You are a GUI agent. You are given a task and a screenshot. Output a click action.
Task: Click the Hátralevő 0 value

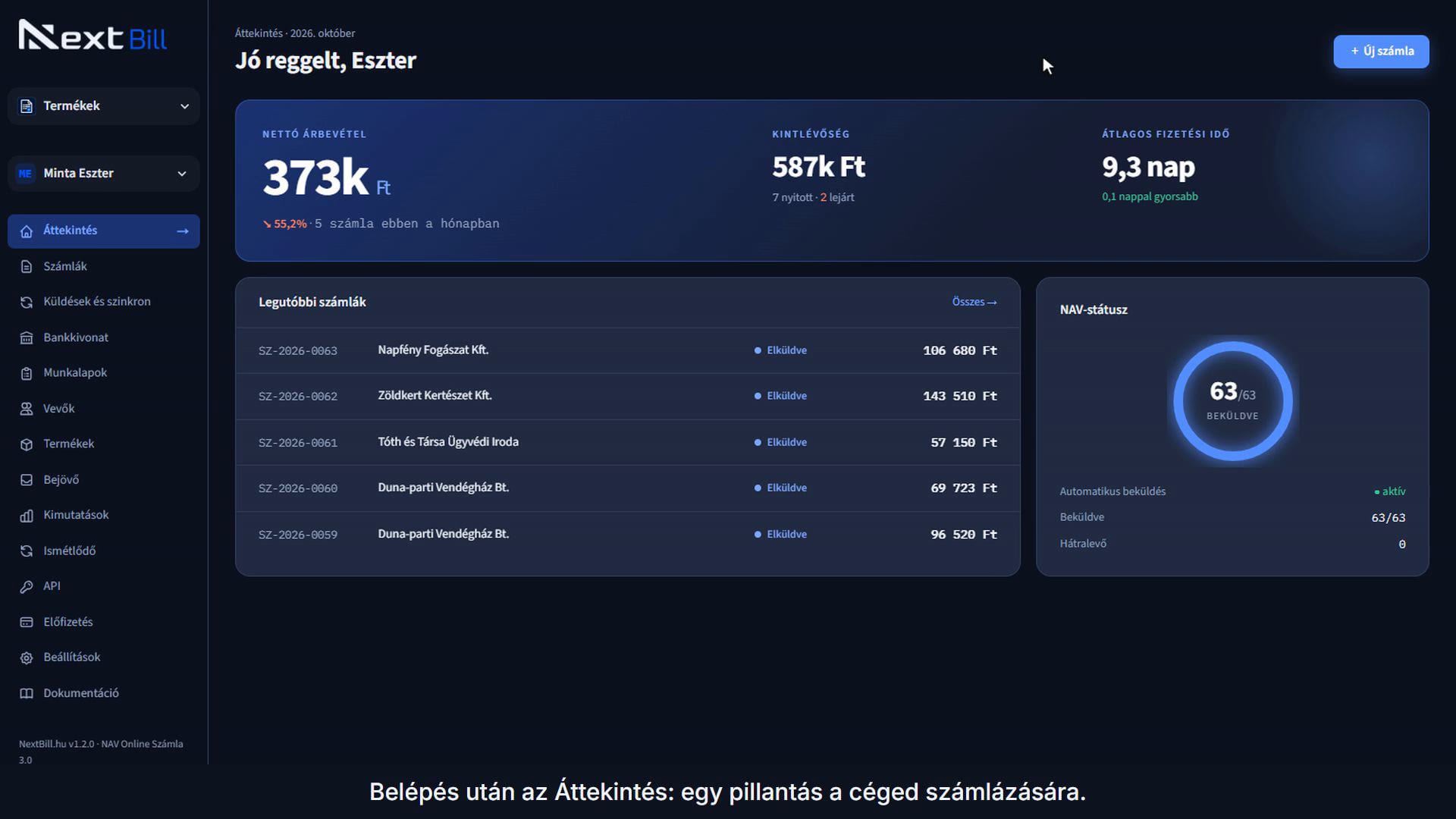pos(1402,544)
